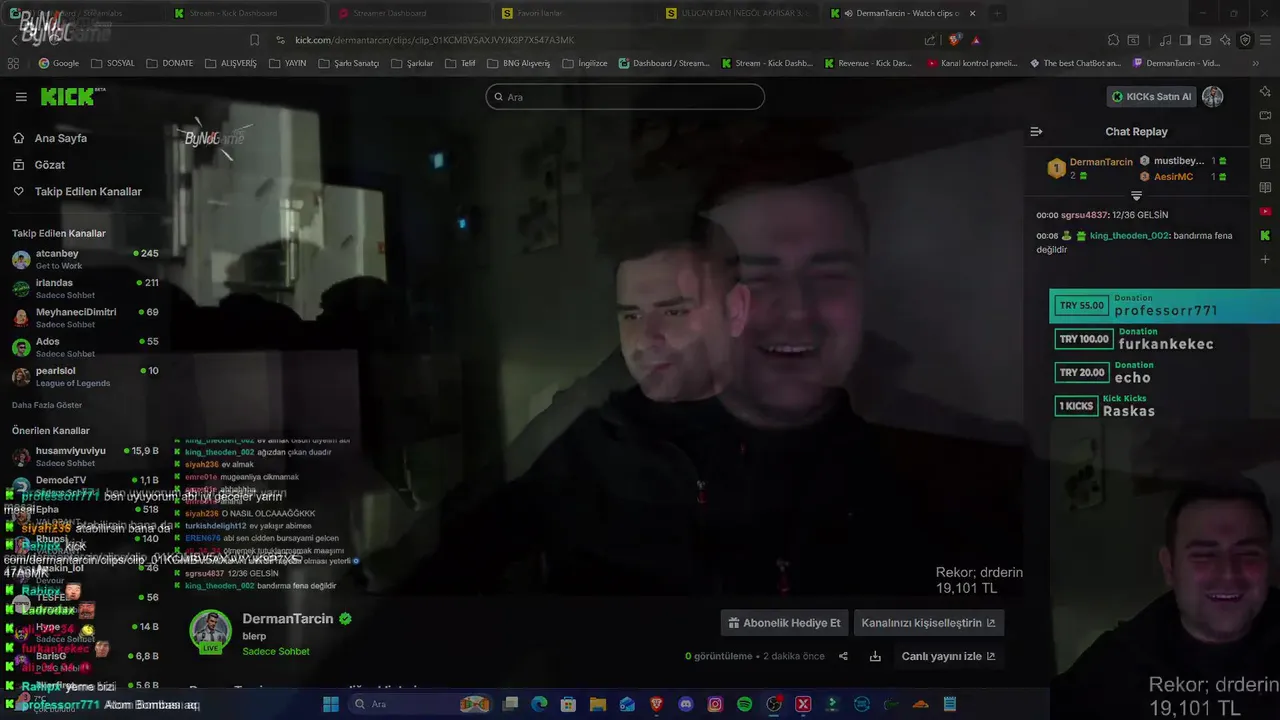This screenshot has width=1280, height=720.
Task: Open Revenue - Kick Das... bookmark
Action: pos(868,63)
